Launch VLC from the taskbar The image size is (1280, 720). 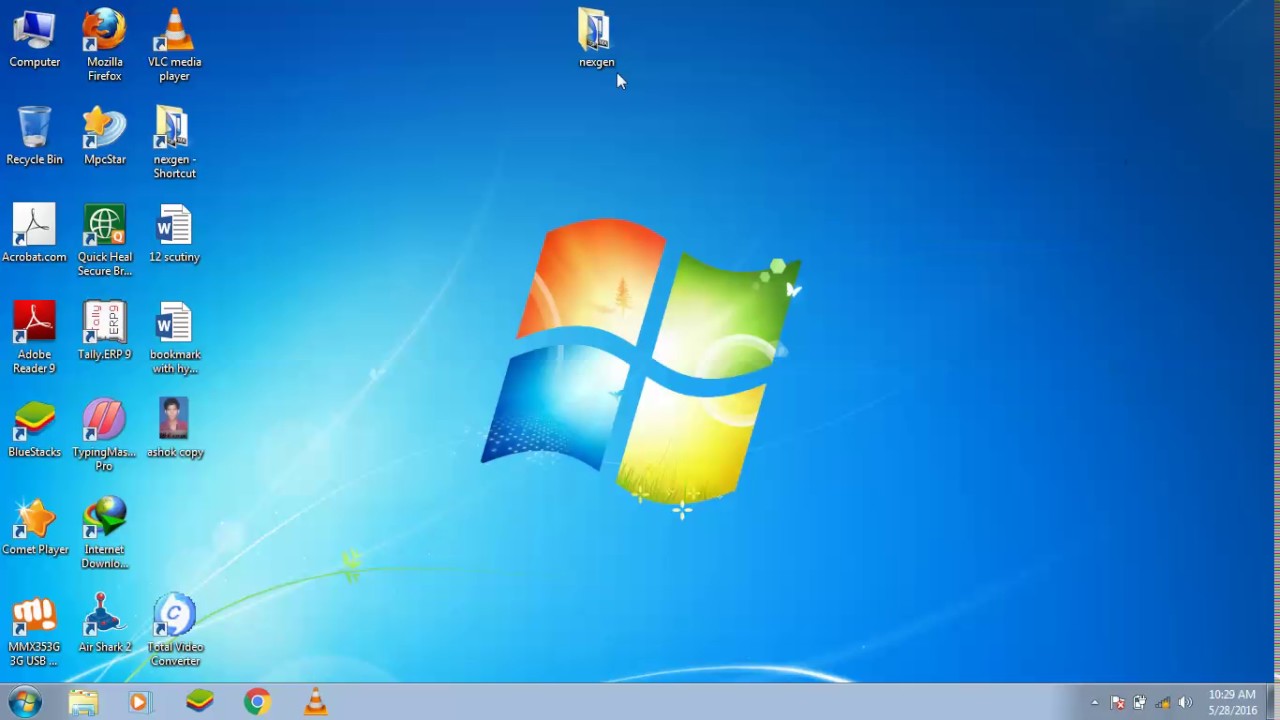(x=315, y=702)
